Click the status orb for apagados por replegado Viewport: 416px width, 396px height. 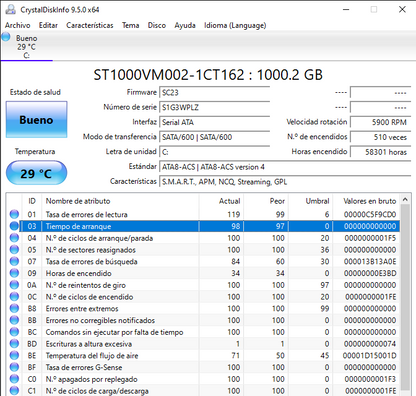(x=14, y=379)
